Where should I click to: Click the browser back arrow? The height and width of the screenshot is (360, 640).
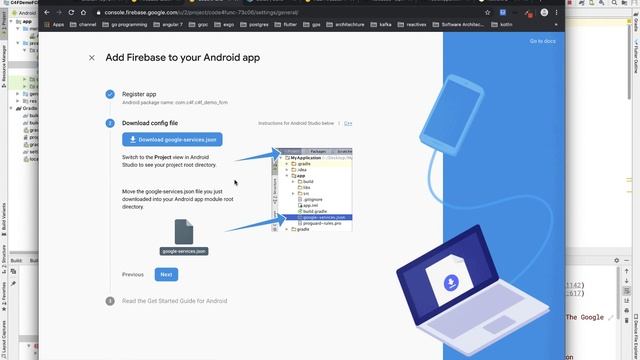pyautogui.click(x=47, y=13)
